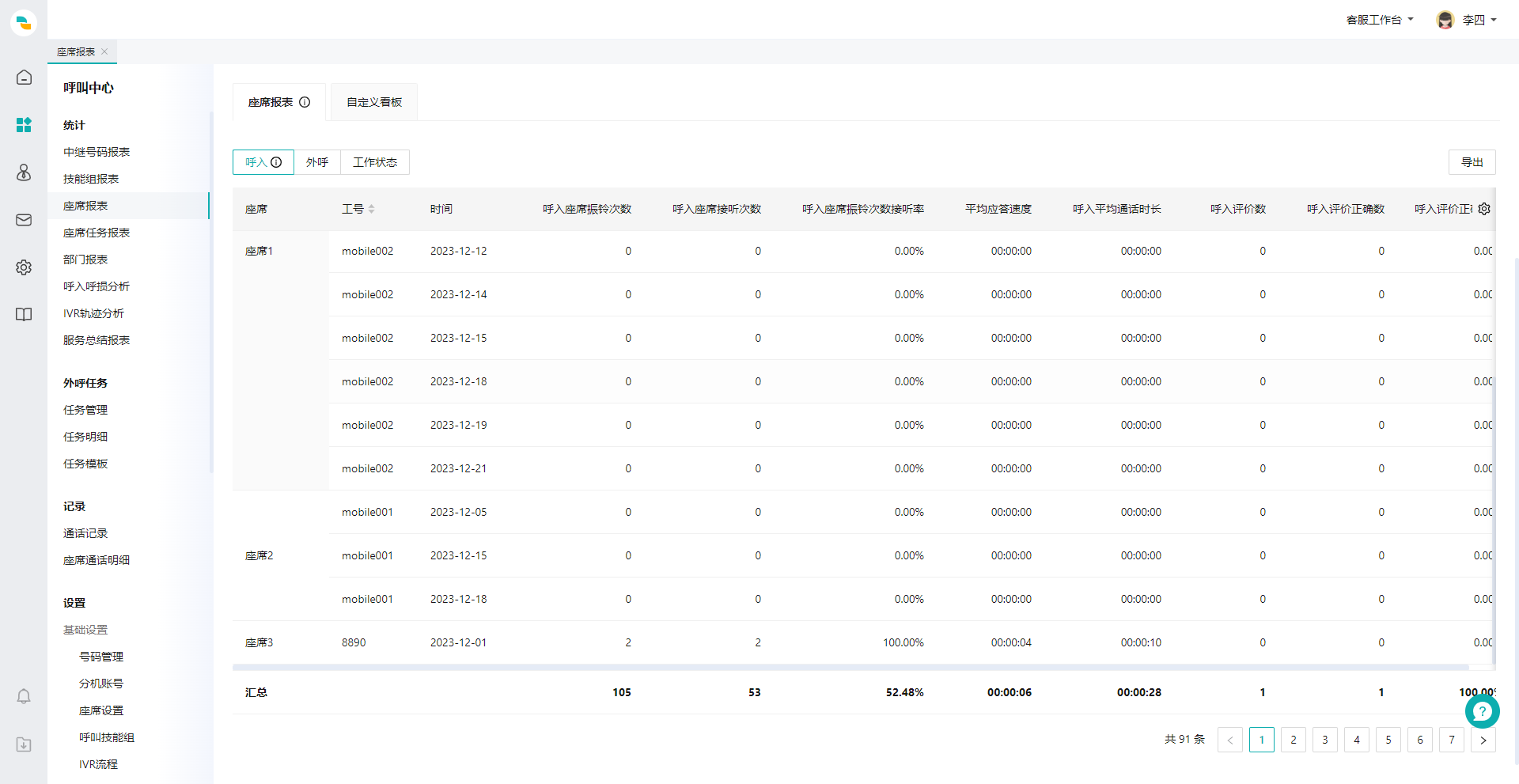
Task: Open the contacts person icon in sidebar
Action: (x=24, y=172)
